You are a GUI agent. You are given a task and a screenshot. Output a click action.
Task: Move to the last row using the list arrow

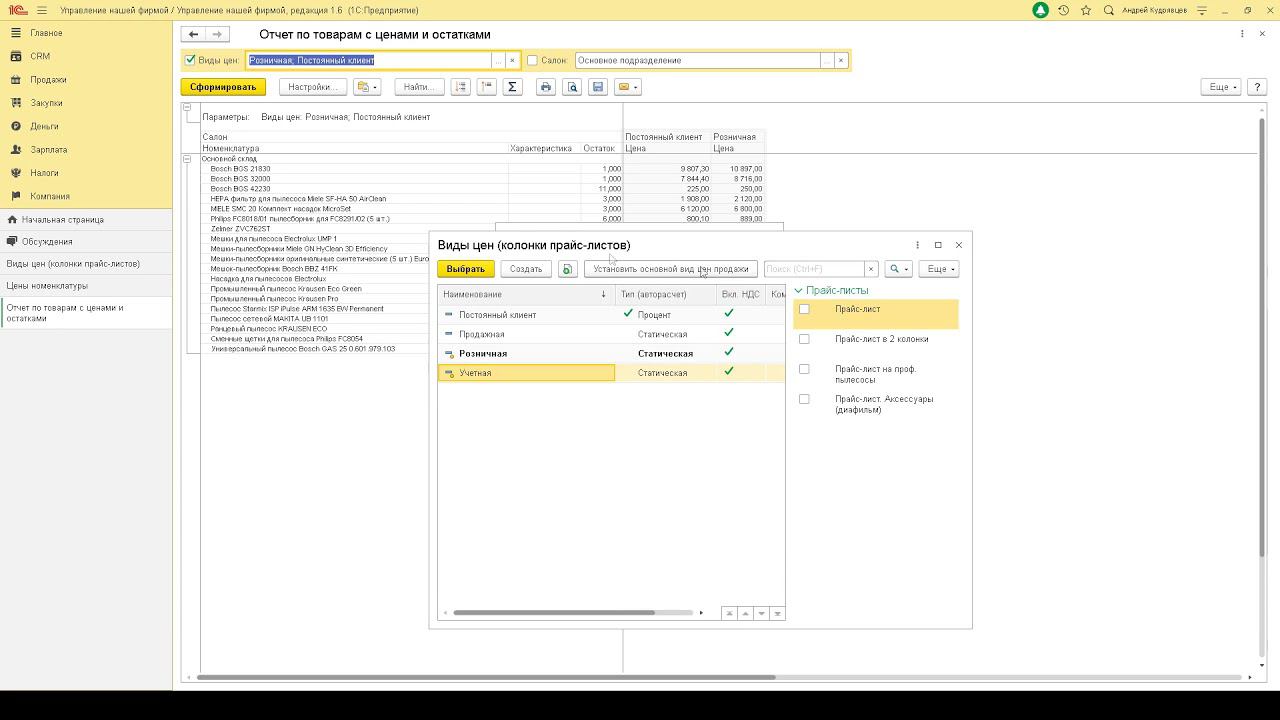pos(778,613)
